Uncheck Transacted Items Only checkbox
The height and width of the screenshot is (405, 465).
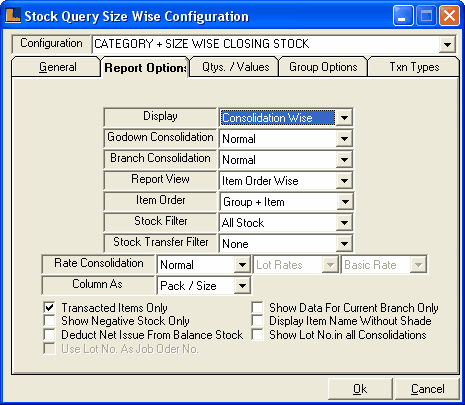coord(49,307)
